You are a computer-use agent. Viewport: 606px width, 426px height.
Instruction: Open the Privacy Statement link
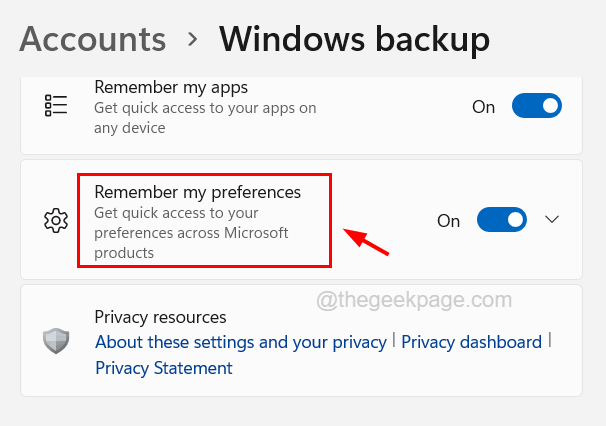tap(163, 368)
